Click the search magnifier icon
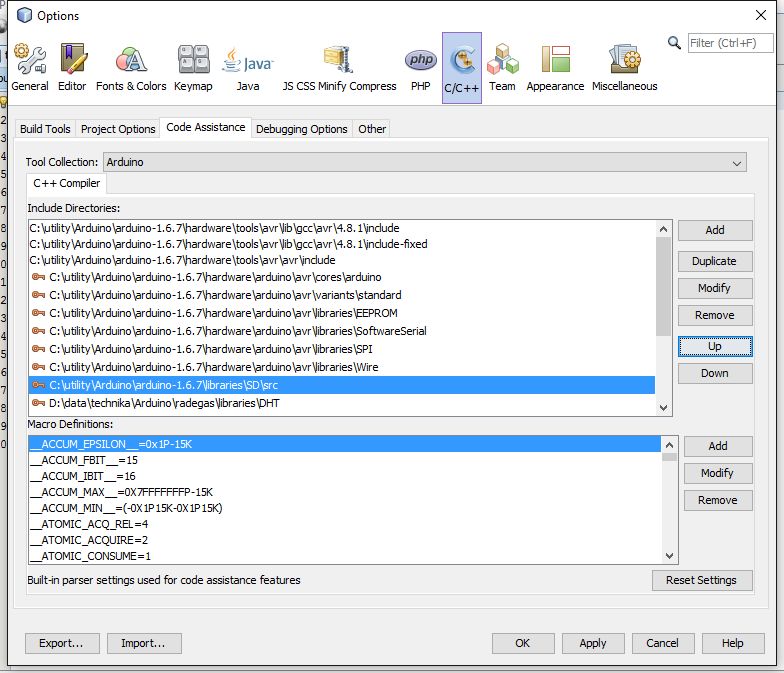Image resolution: width=784 pixels, height=673 pixels. click(674, 42)
